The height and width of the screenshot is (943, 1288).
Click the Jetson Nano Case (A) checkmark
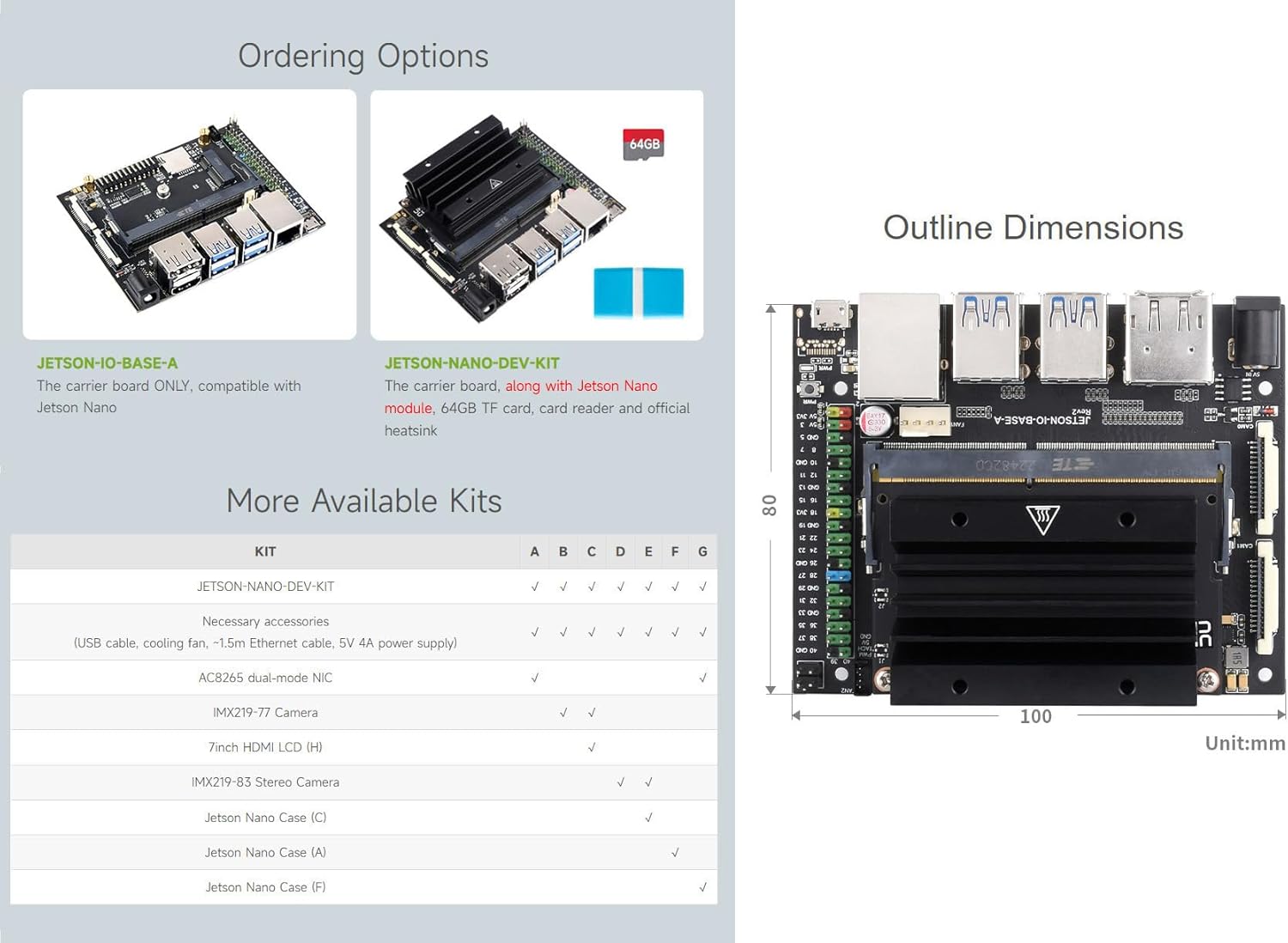point(675,853)
